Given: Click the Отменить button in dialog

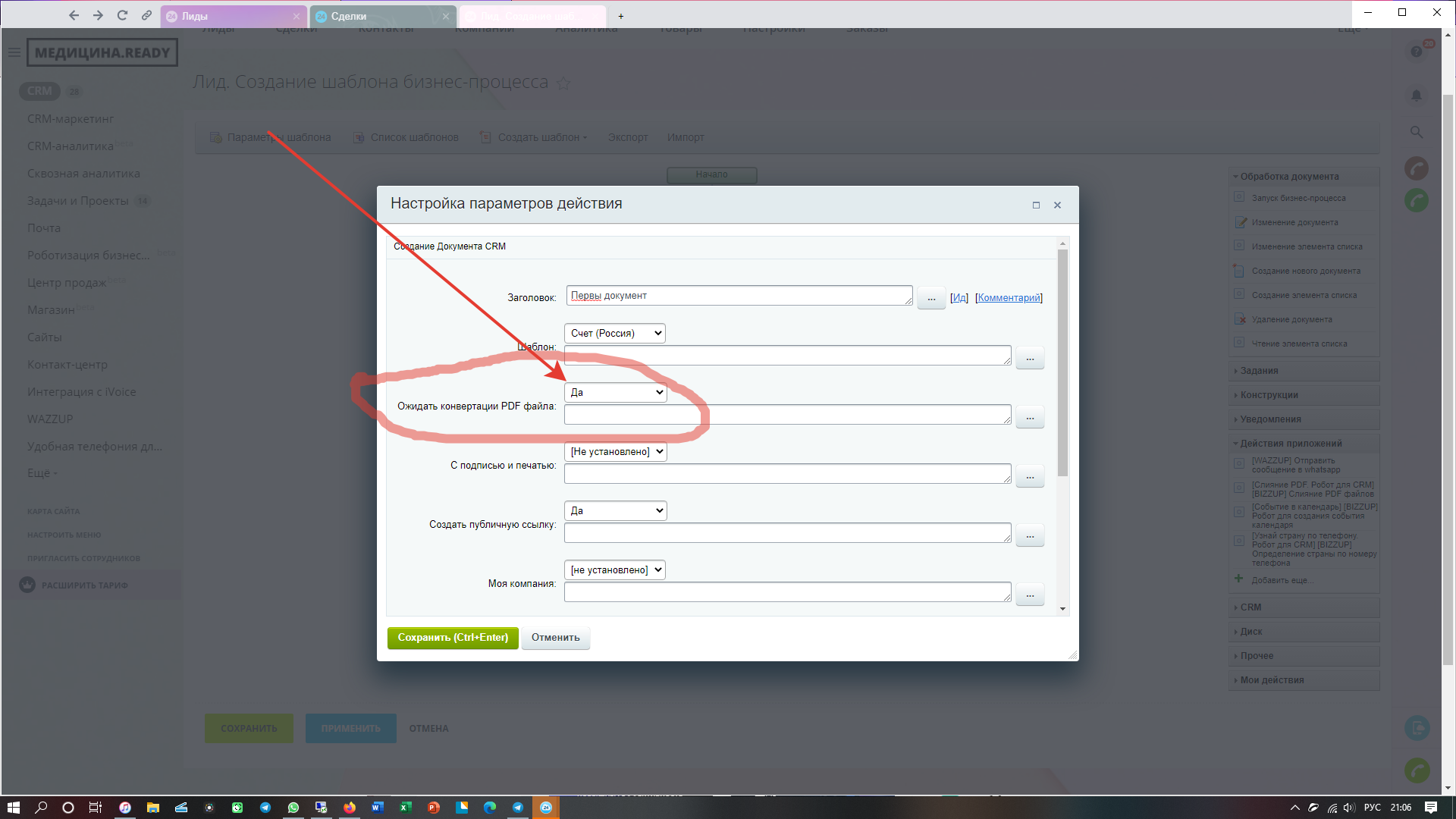Looking at the screenshot, I should point(555,638).
